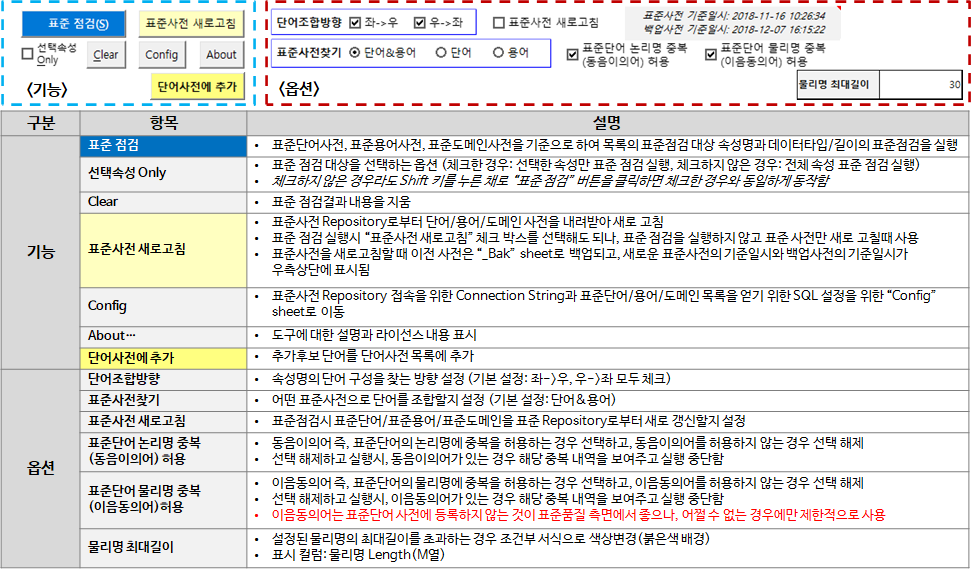
Task: Select the About… table cell
Action: [163, 336]
